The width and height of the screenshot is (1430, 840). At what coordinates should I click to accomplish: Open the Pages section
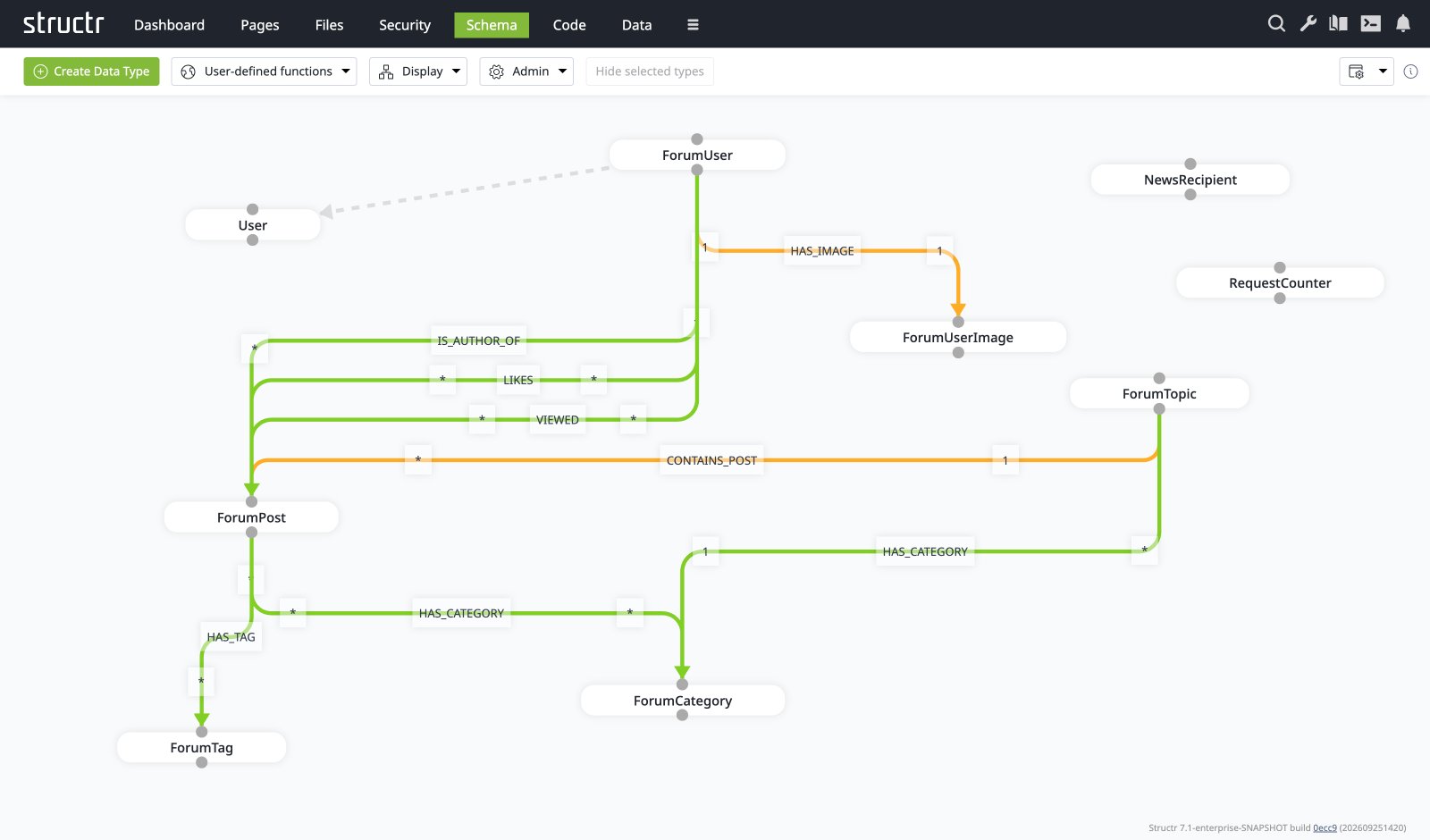[260, 25]
